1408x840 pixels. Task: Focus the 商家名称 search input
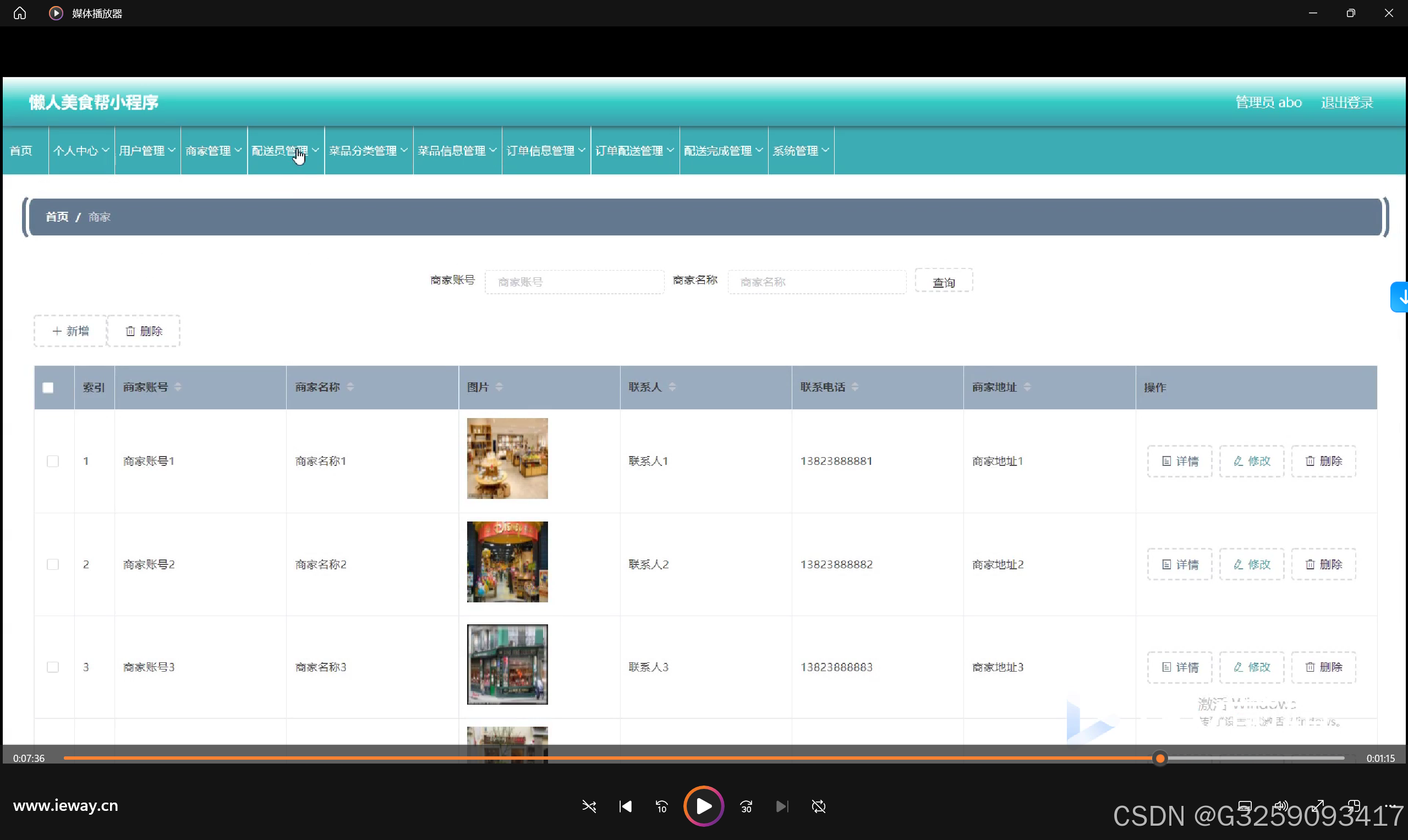[x=817, y=282]
